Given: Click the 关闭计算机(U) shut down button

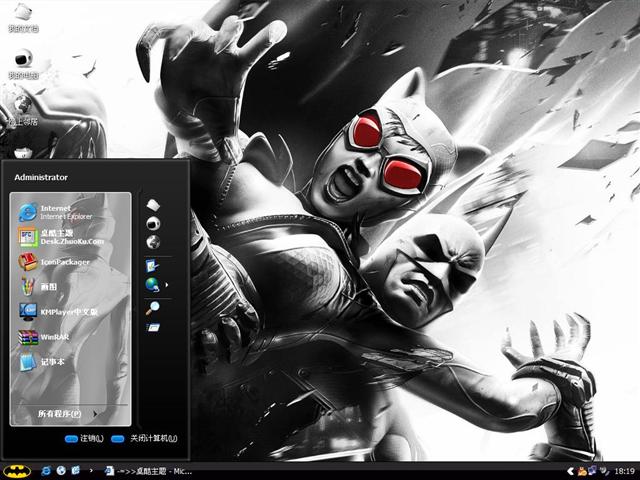Looking at the screenshot, I should [144, 439].
